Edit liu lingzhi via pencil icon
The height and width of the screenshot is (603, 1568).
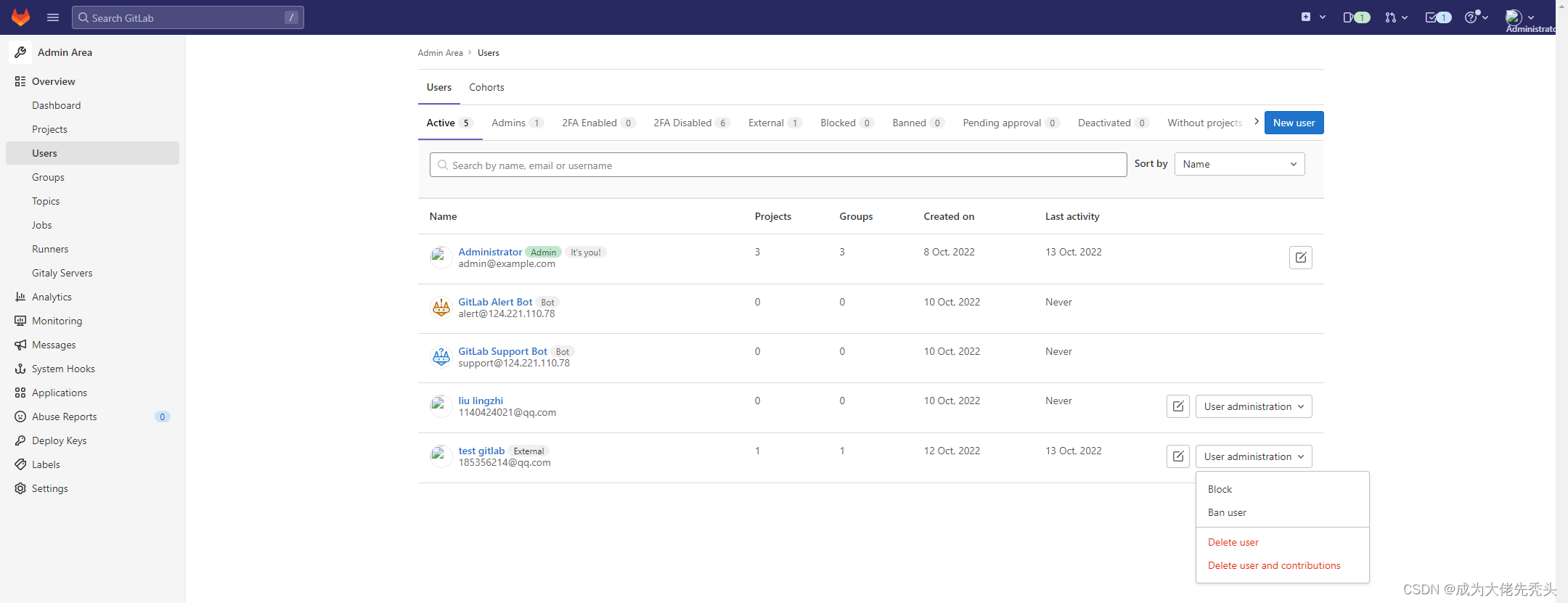pyautogui.click(x=1178, y=406)
